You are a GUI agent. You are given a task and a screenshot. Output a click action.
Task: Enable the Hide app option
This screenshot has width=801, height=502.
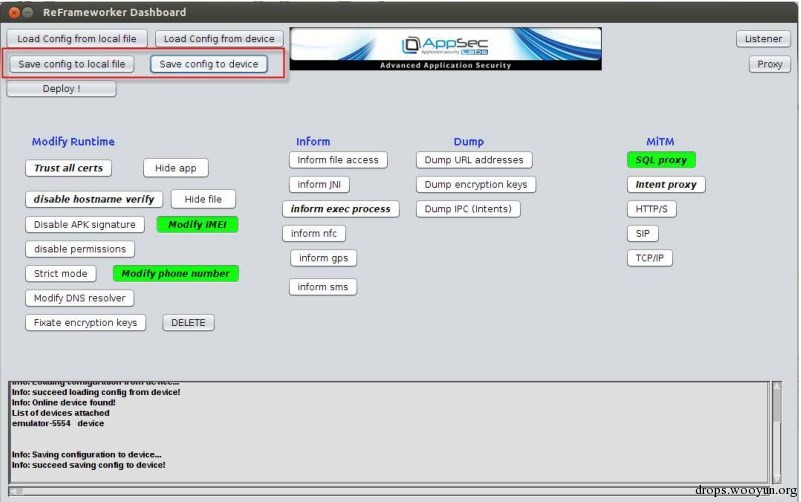click(175, 168)
